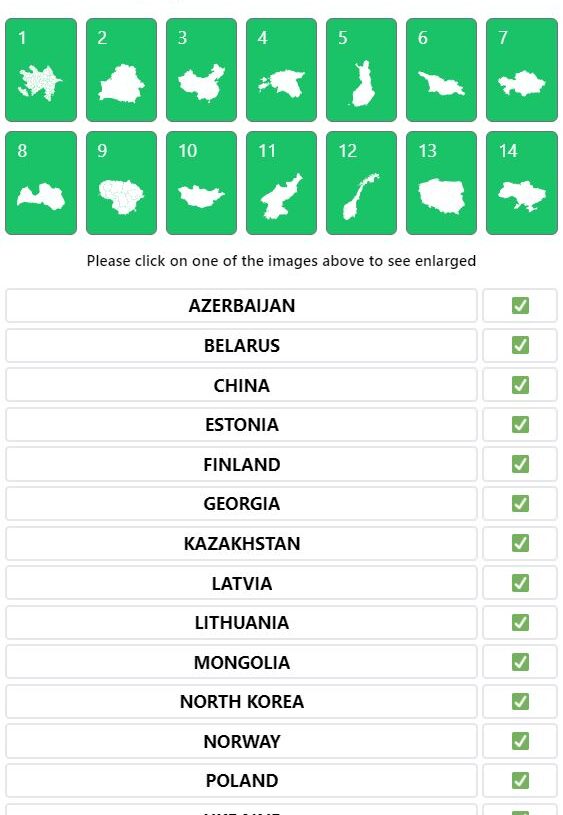This screenshot has width=563, height=815.
Task: Enlarge the Poland shape card number 13
Action: (x=441, y=183)
